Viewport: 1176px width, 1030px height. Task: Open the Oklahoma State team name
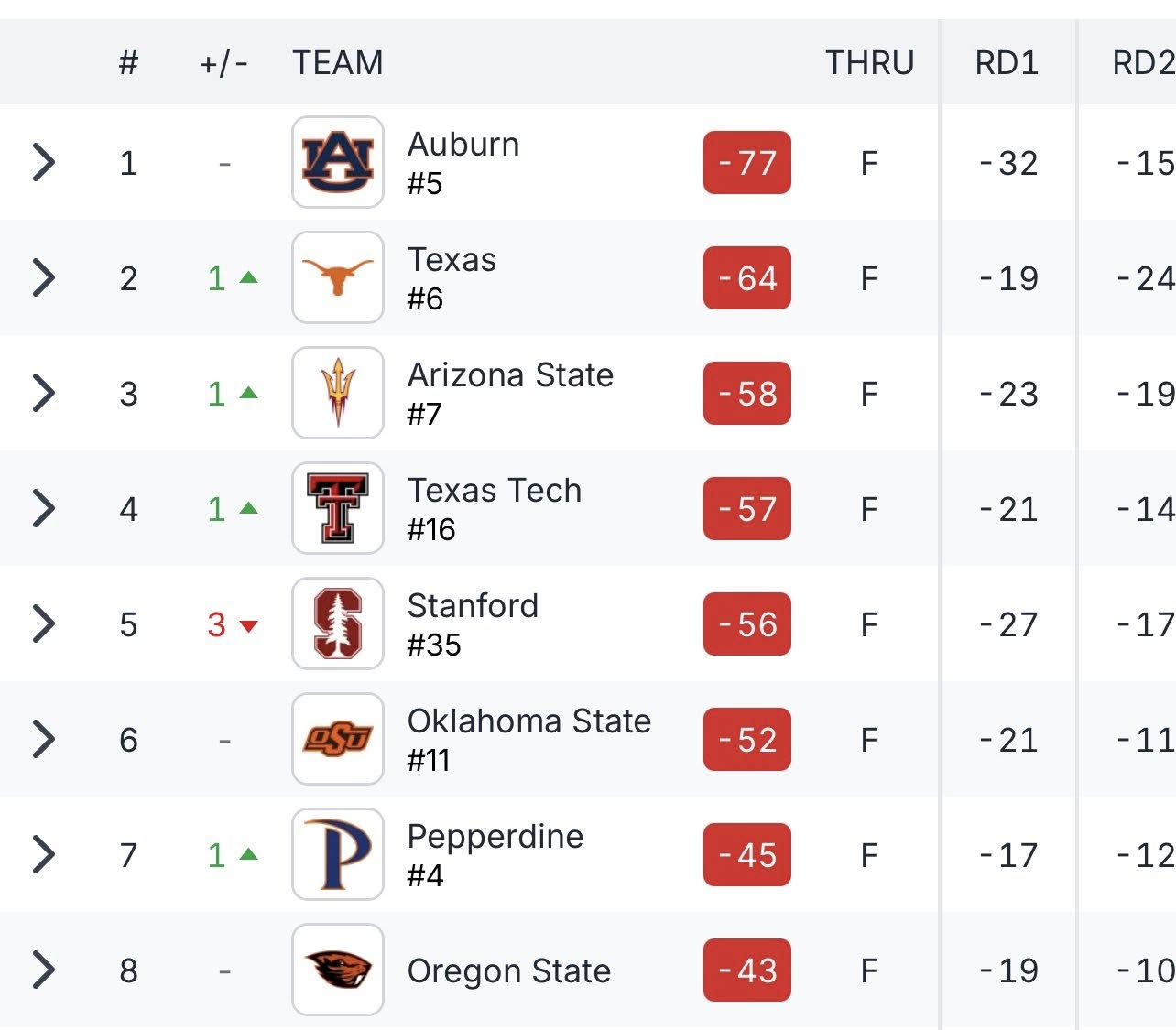(528, 721)
